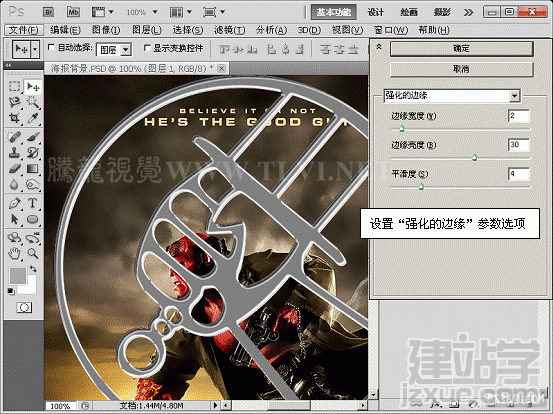
Task: Select the Rectangular Marquee tool
Action: 14,86
